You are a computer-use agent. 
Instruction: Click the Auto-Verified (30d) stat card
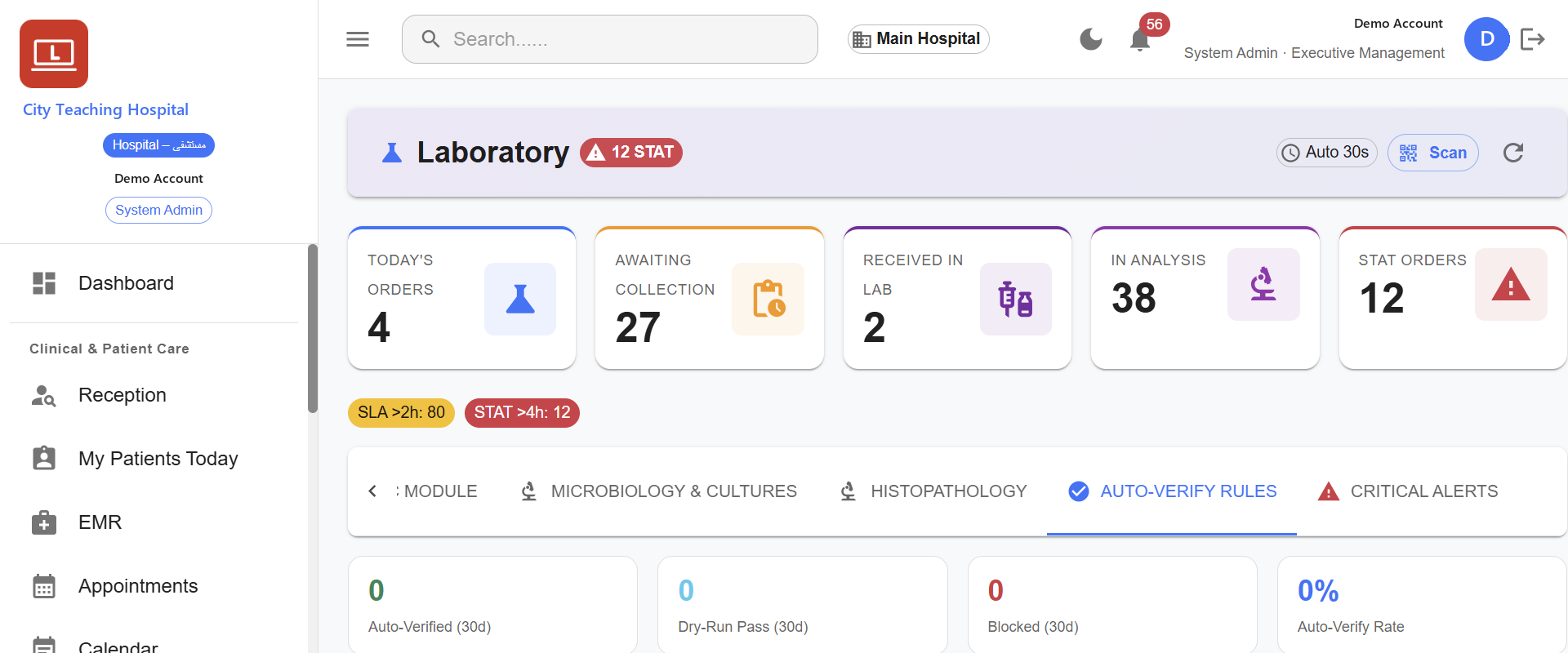[x=492, y=605]
